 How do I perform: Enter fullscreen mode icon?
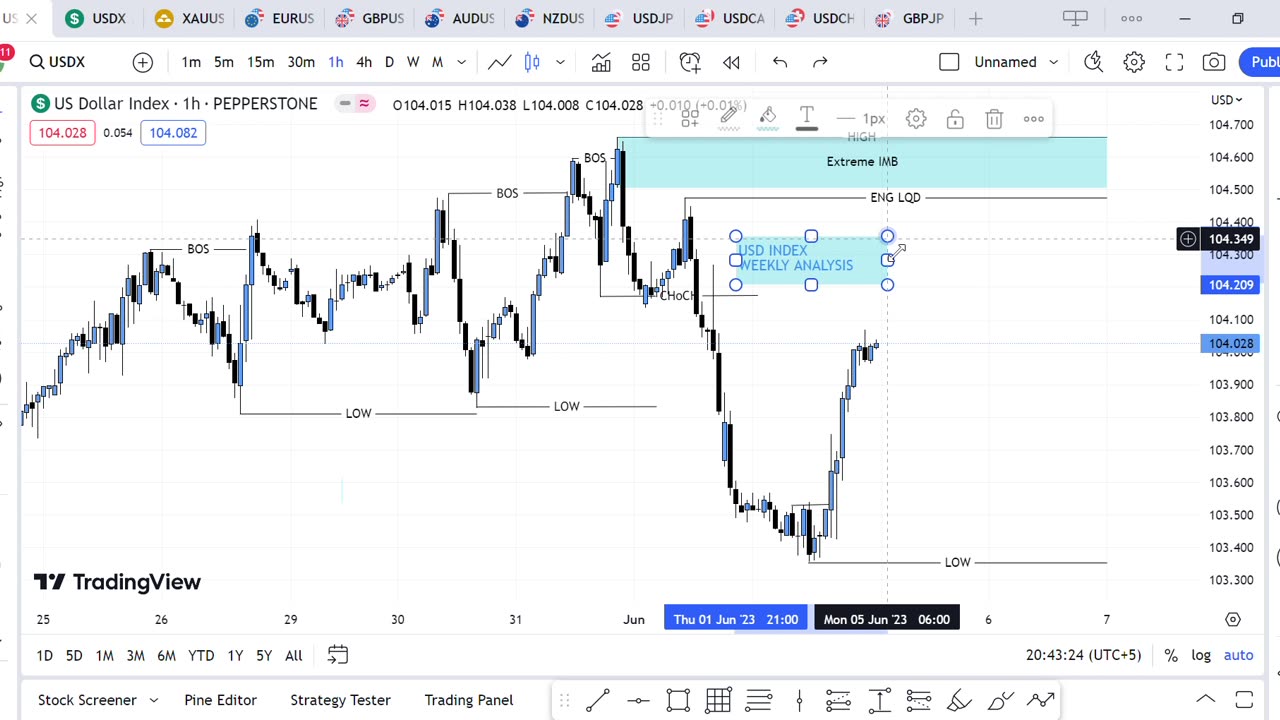point(1175,62)
